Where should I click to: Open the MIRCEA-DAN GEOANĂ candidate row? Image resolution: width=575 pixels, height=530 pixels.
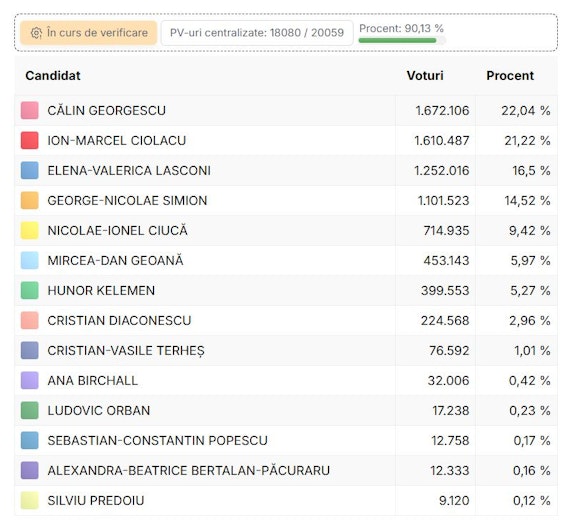click(286, 260)
